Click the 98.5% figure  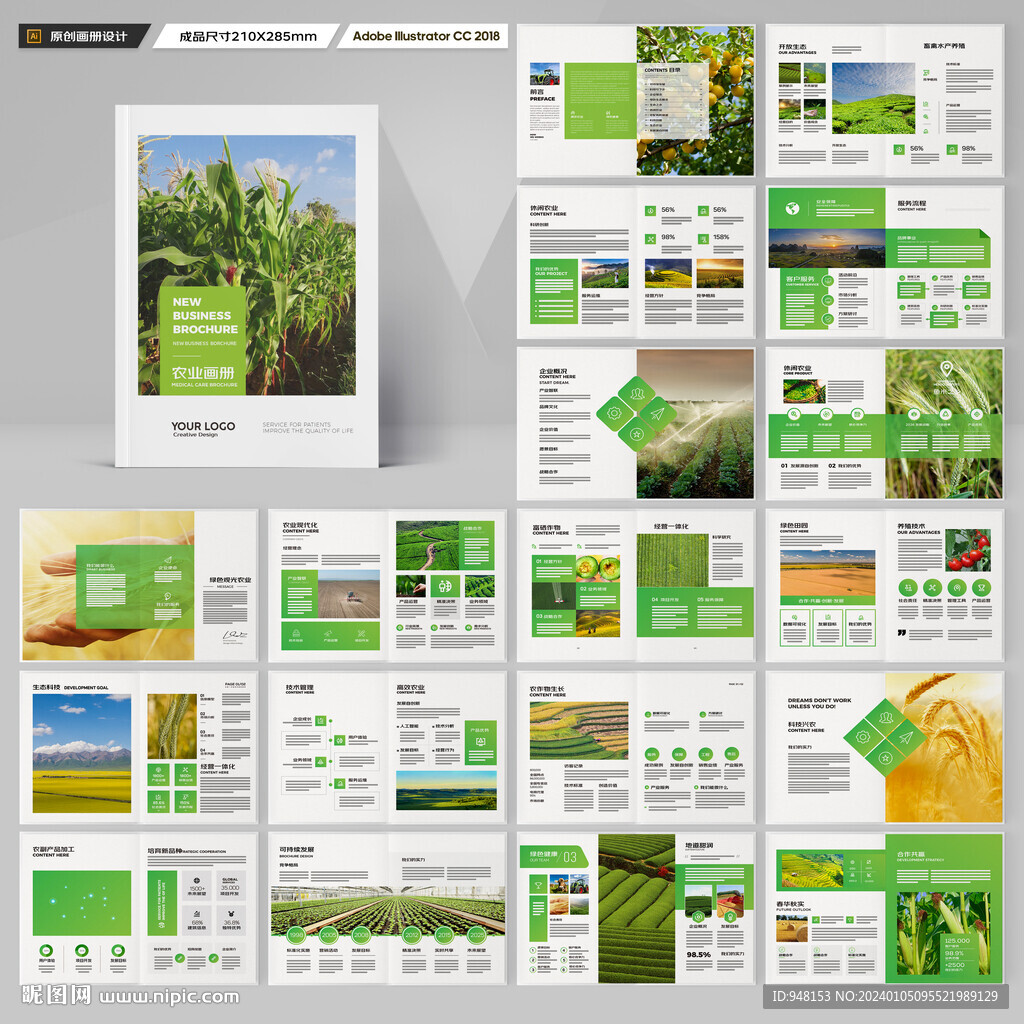tap(699, 954)
